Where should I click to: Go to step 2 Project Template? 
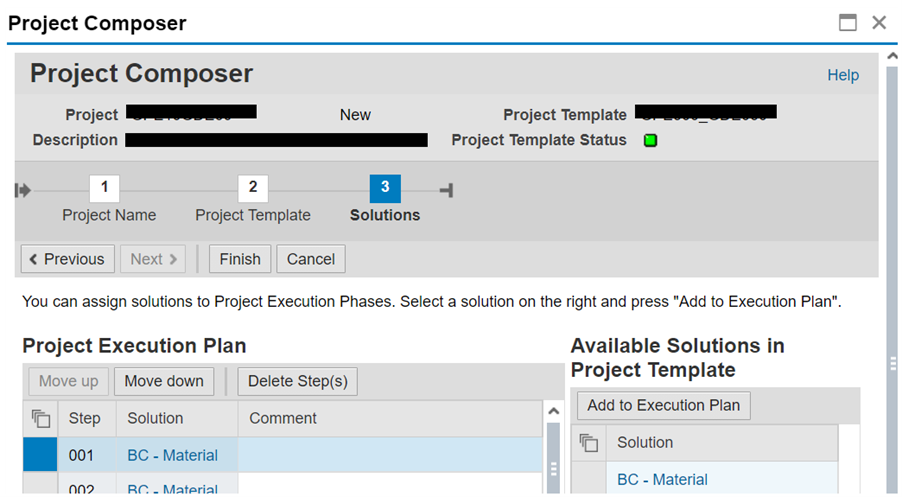point(252,188)
